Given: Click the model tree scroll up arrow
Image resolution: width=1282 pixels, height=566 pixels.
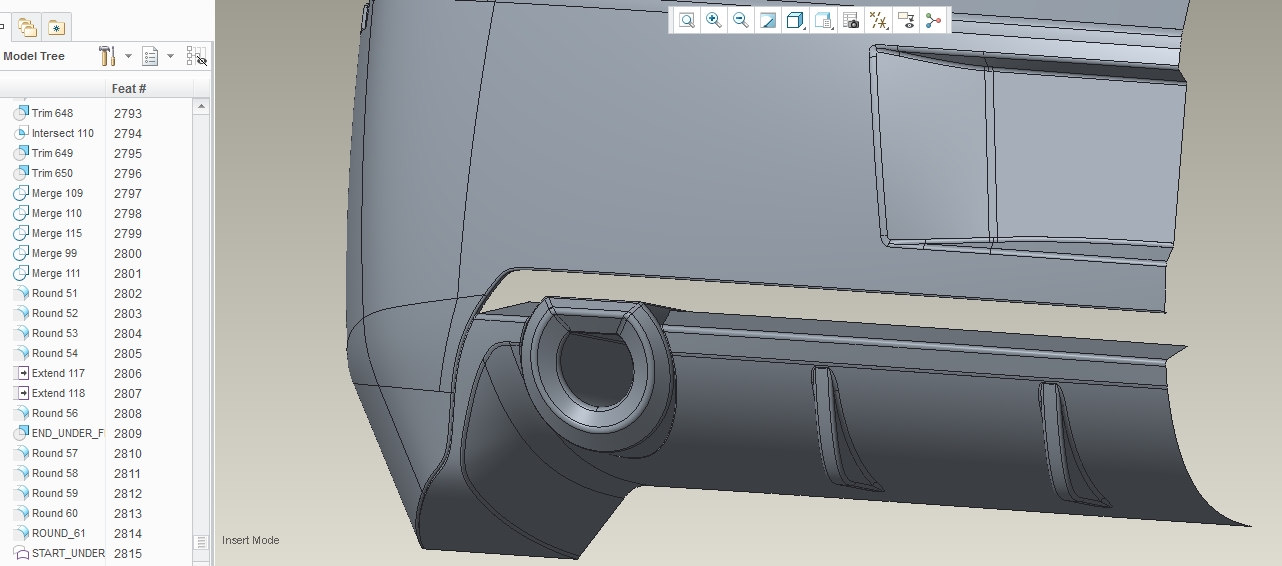Looking at the screenshot, I should point(201,106).
